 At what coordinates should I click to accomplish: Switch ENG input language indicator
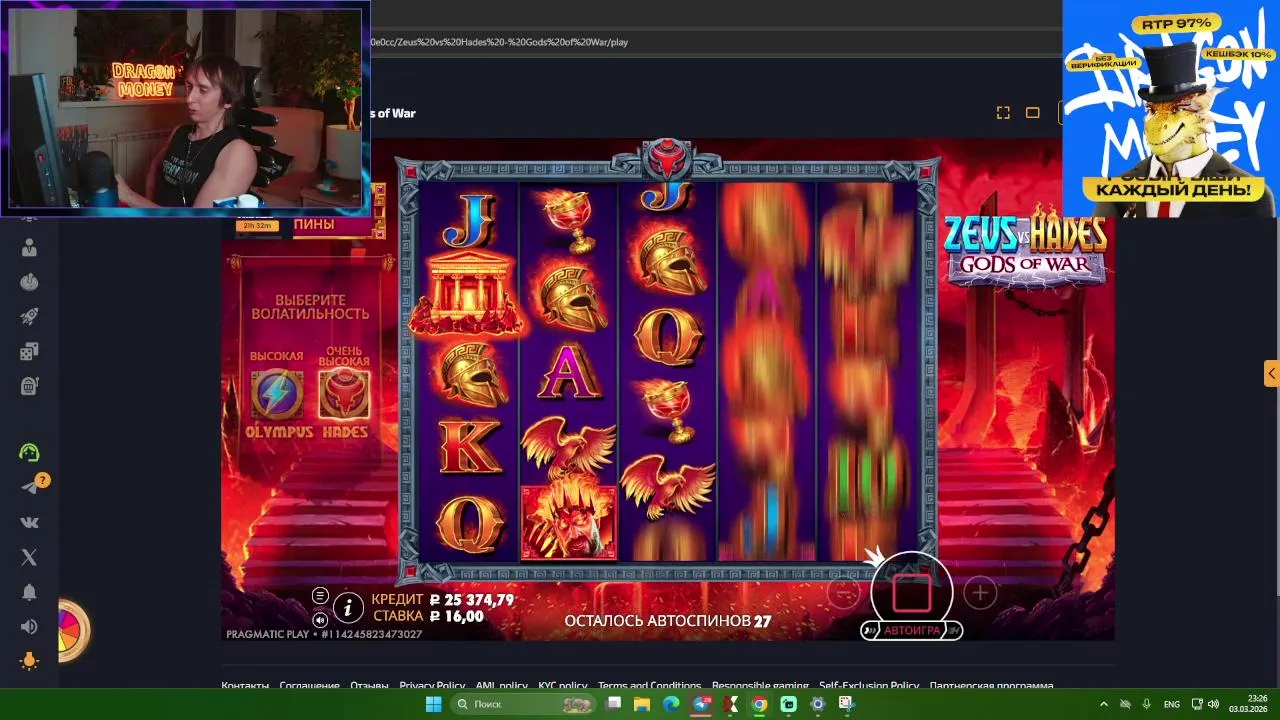tap(1172, 704)
